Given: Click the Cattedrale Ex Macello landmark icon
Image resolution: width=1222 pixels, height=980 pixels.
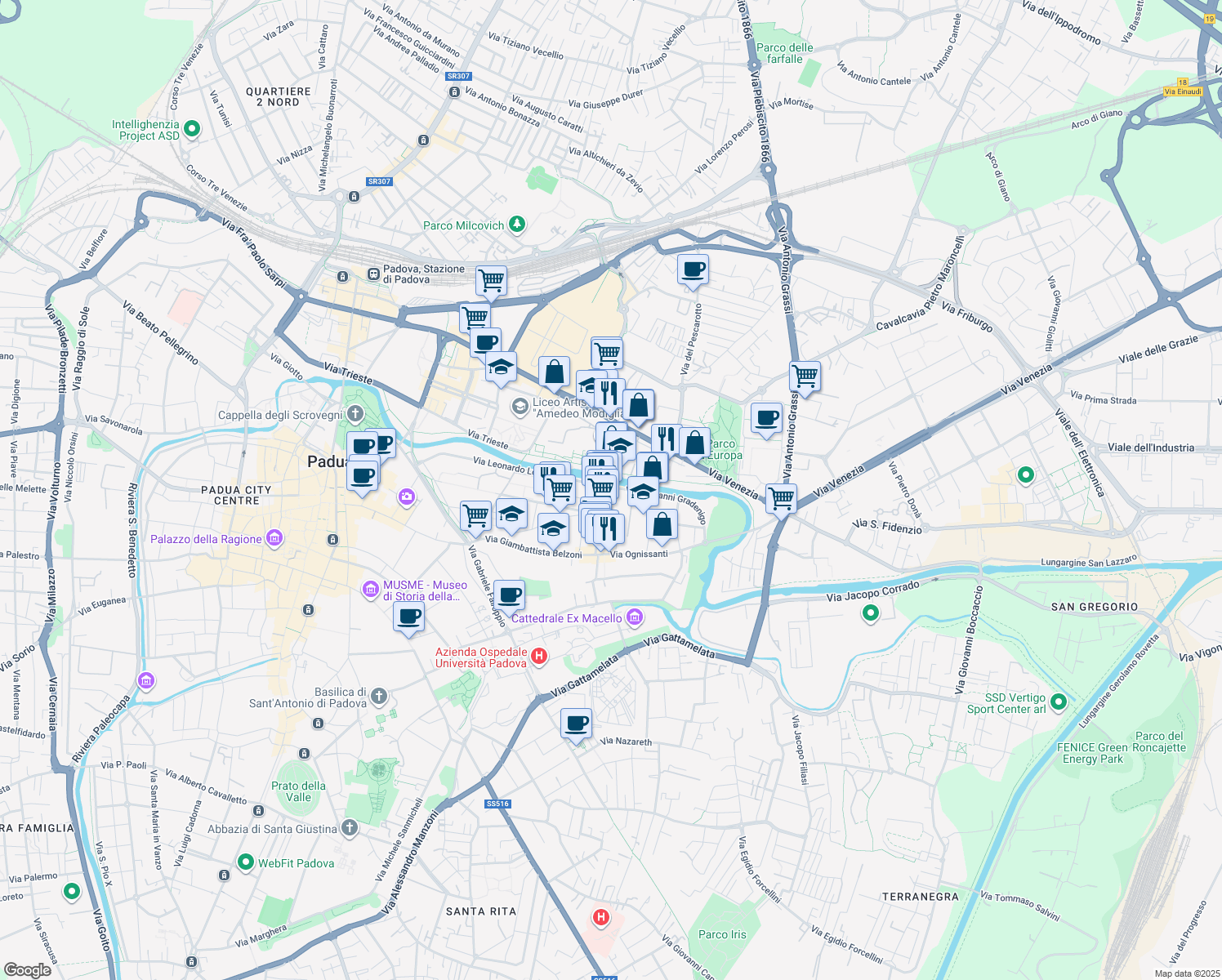Looking at the screenshot, I should (x=635, y=617).
